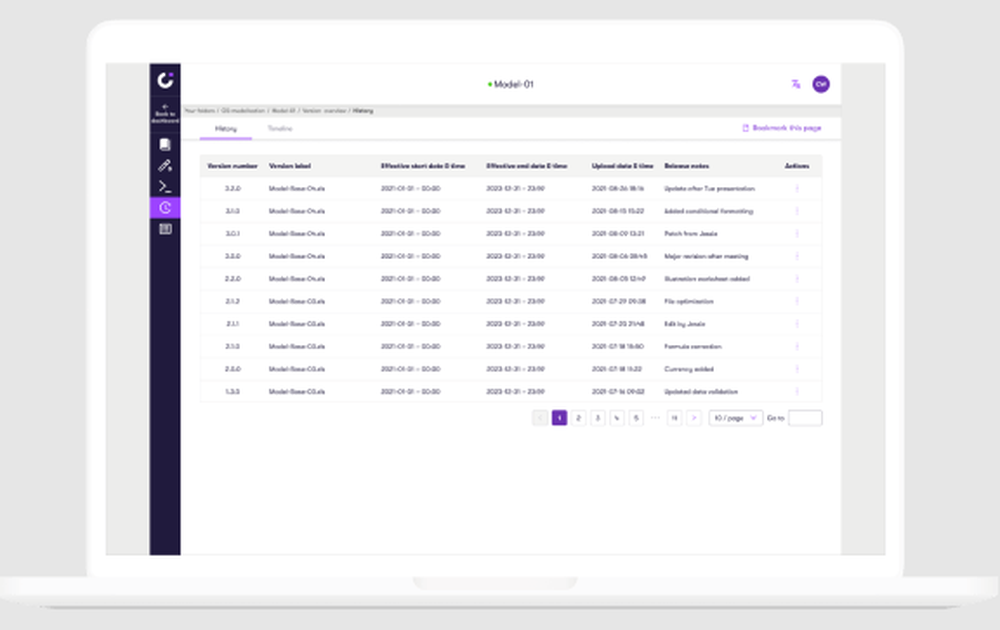
Task: Click the Version number column header
Action: pos(232,166)
